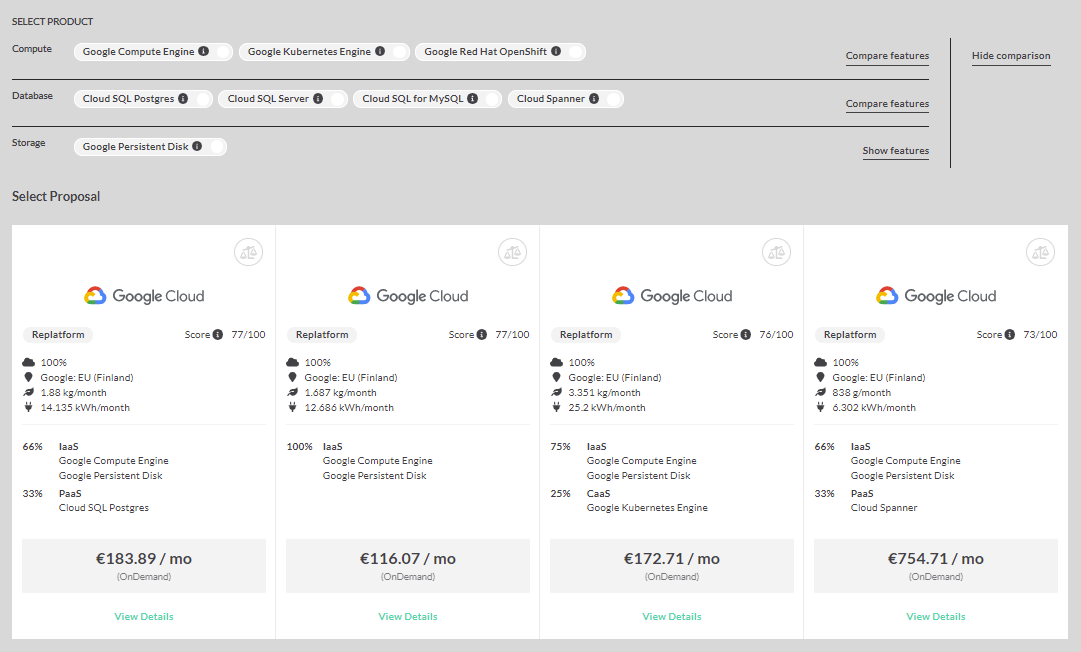
Task: Click the Google Persistent Disk chip's info icon
Action: [x=197, y=146]
